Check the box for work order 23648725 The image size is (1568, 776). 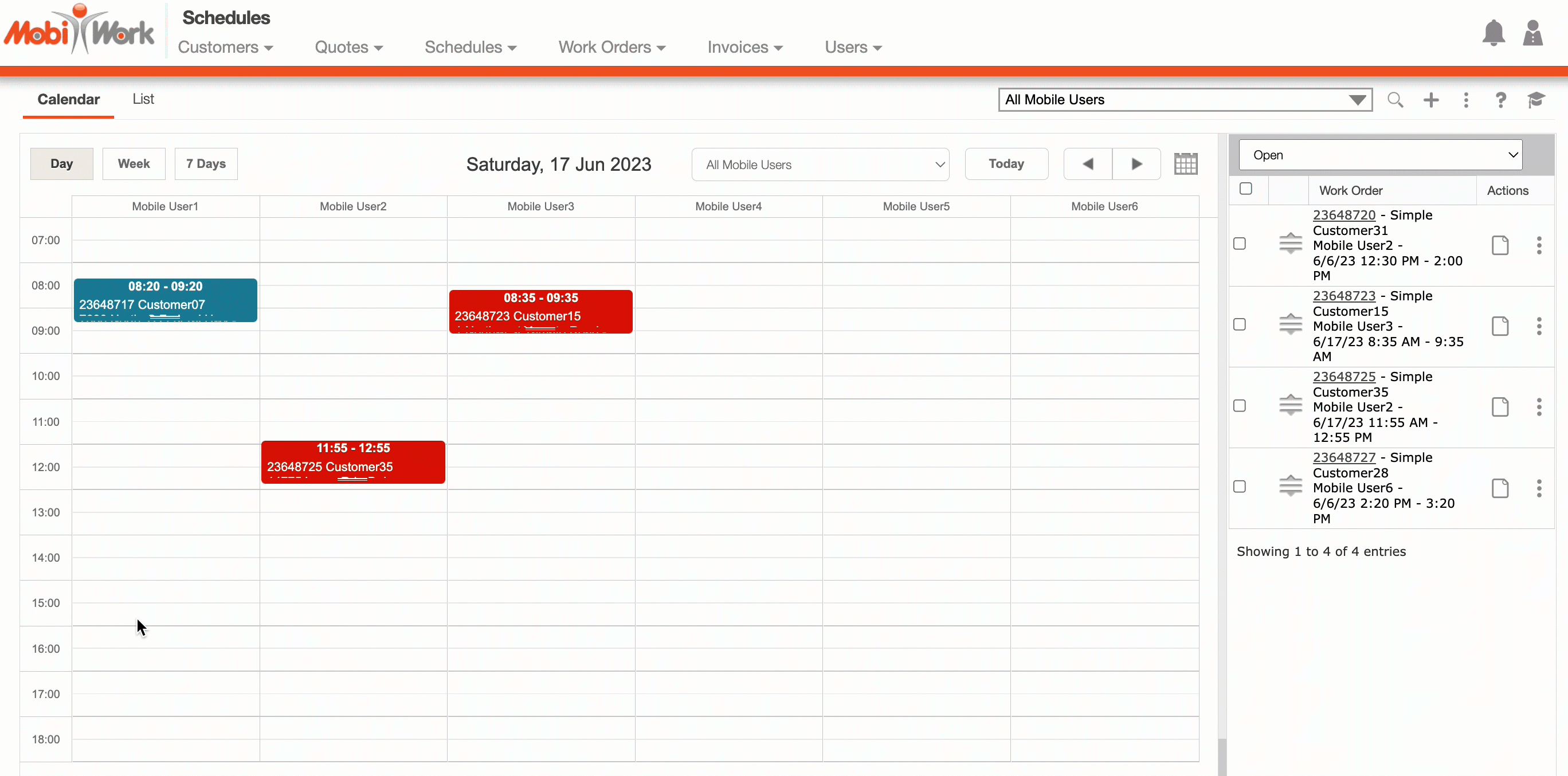tap(1239, 406)
